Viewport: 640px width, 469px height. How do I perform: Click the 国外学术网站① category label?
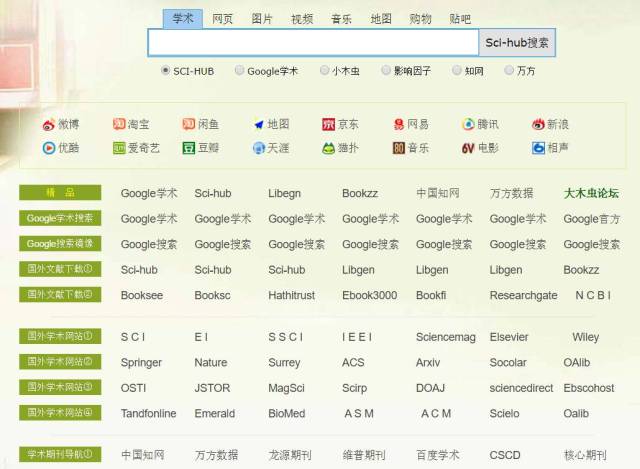(x=60, y=336)
